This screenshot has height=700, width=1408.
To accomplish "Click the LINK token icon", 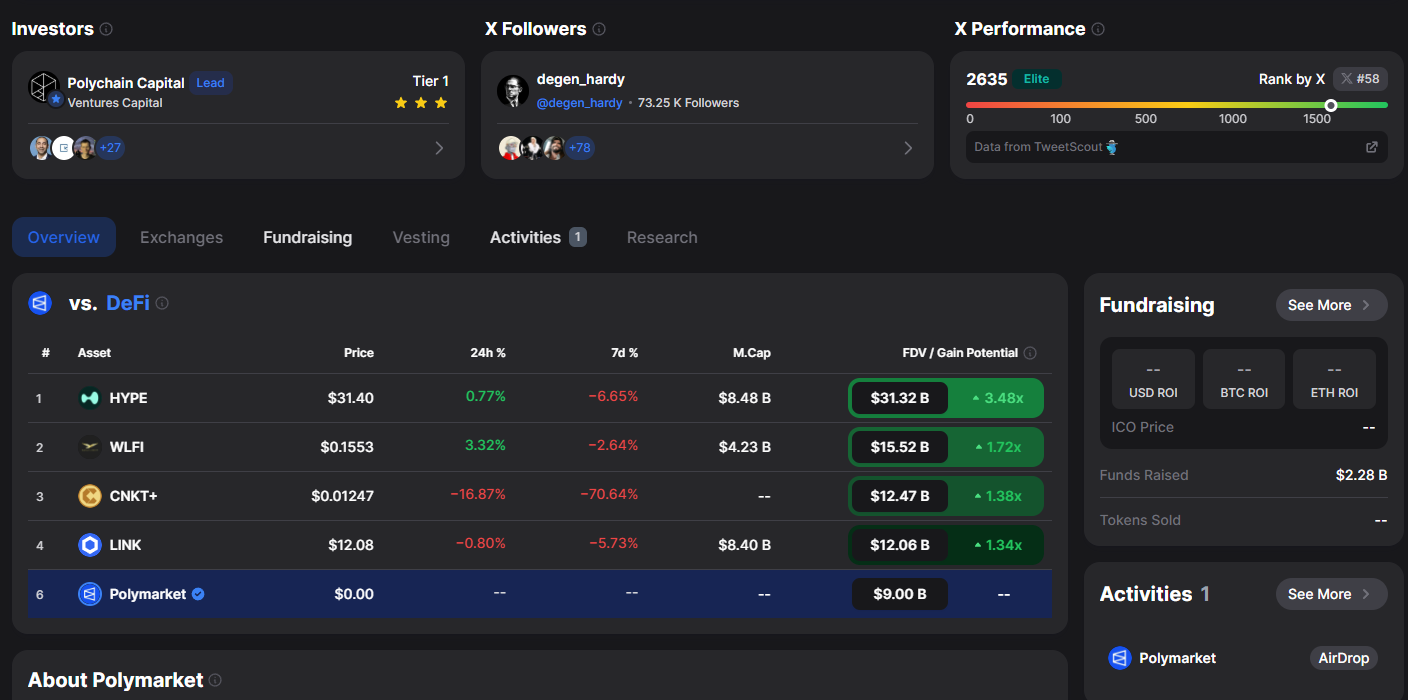I will pos(90,545).
